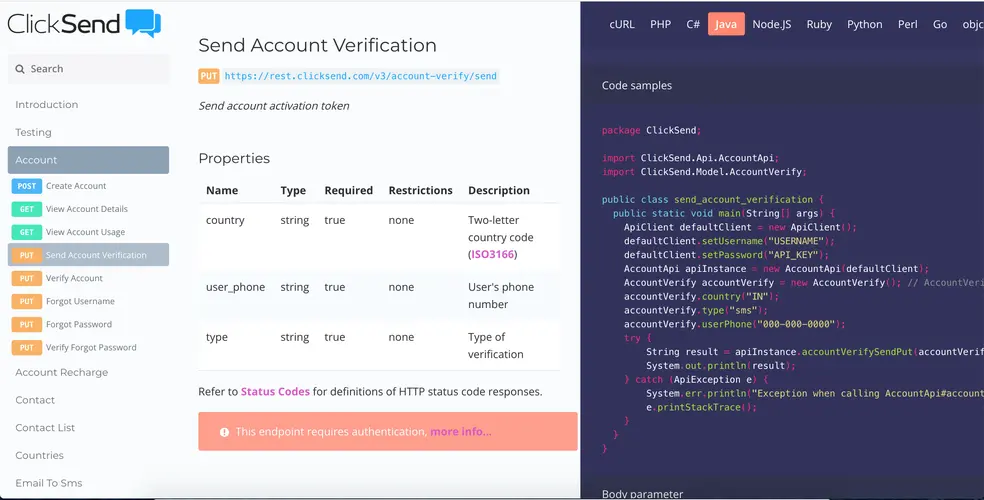Click the account-verify/send endpoint URL

[x=361, y=76]
